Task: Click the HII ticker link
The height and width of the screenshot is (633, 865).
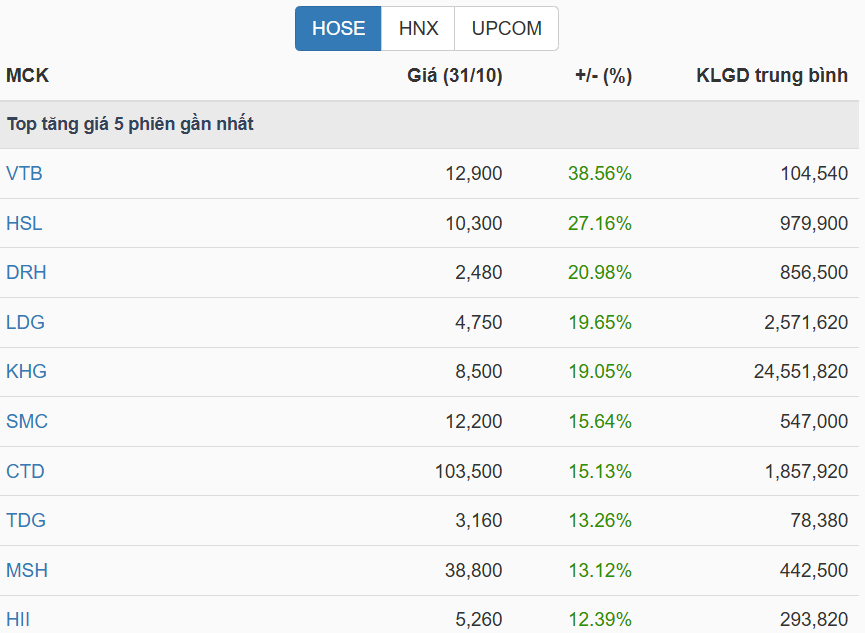Action: (x=18, y=619)
